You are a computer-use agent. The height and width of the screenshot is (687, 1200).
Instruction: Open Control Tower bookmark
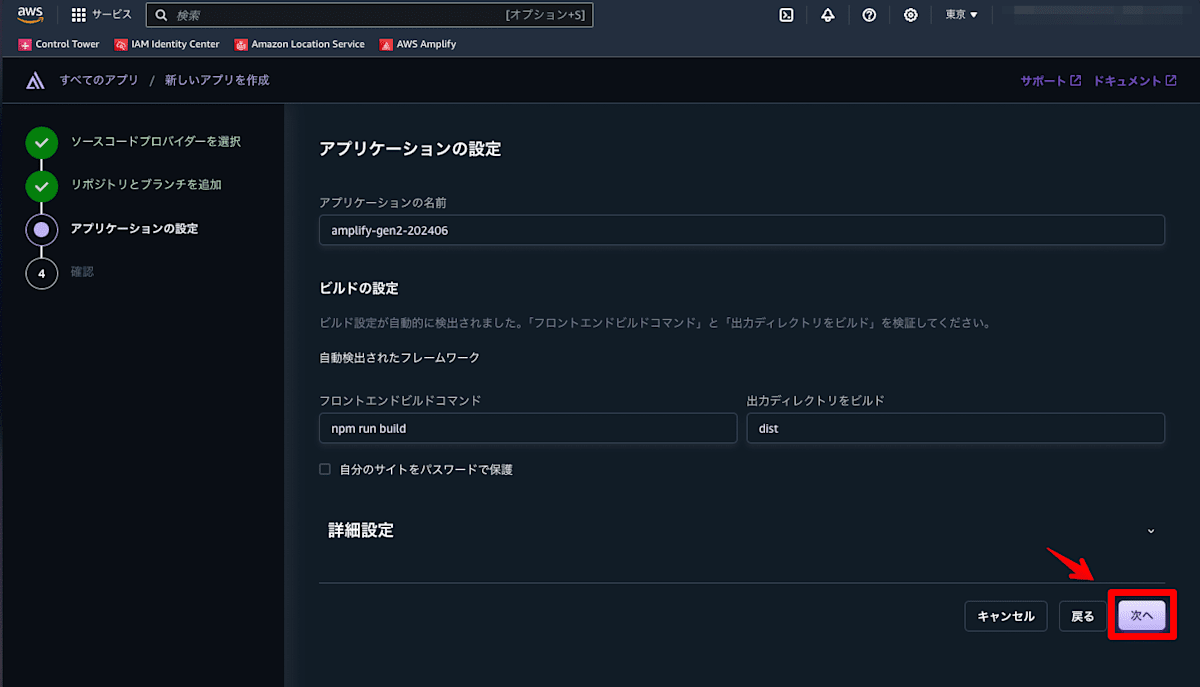[x=59, y=44]
